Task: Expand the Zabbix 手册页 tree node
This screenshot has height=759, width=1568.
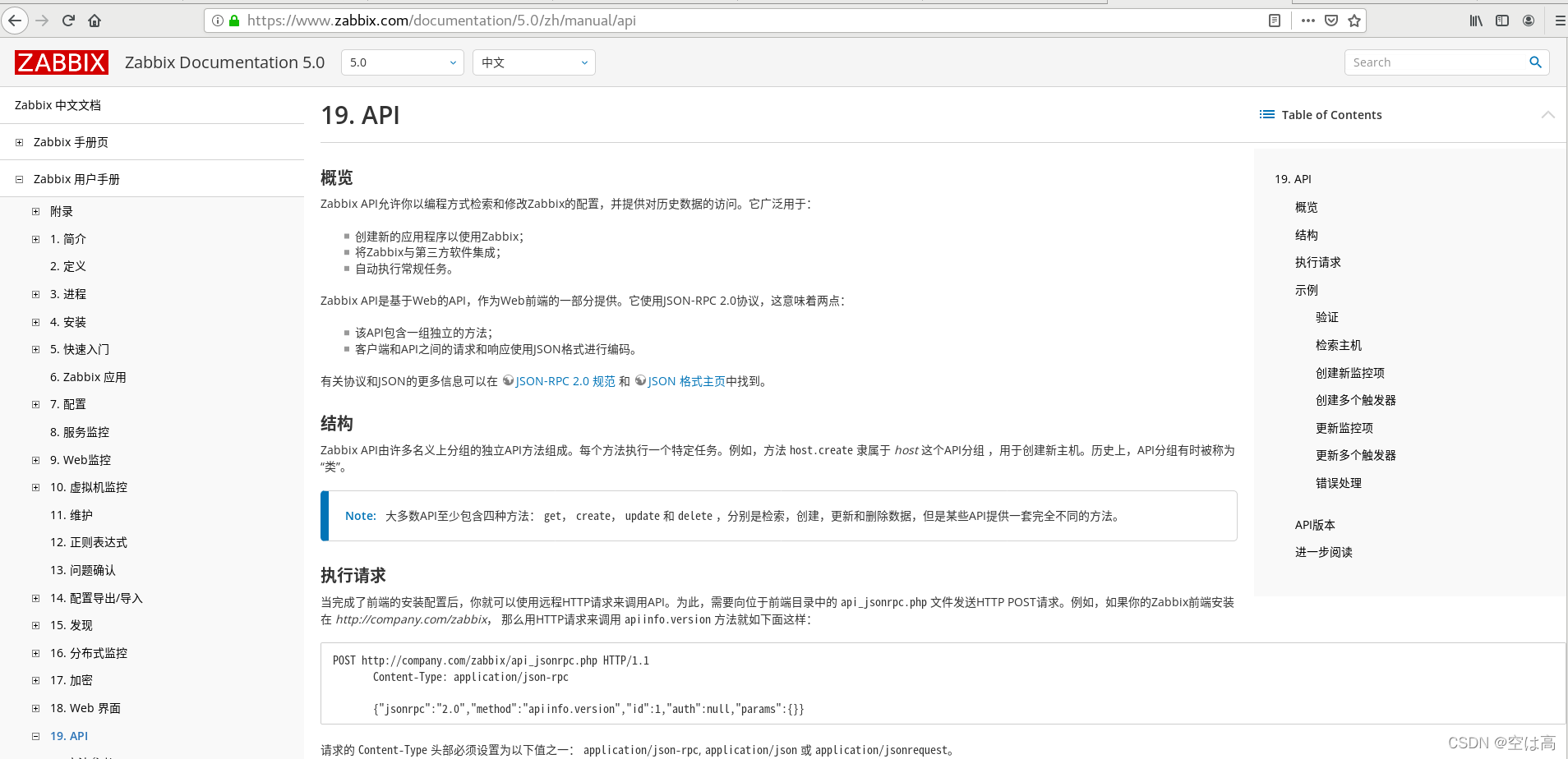Action: [x=19, y=142]
